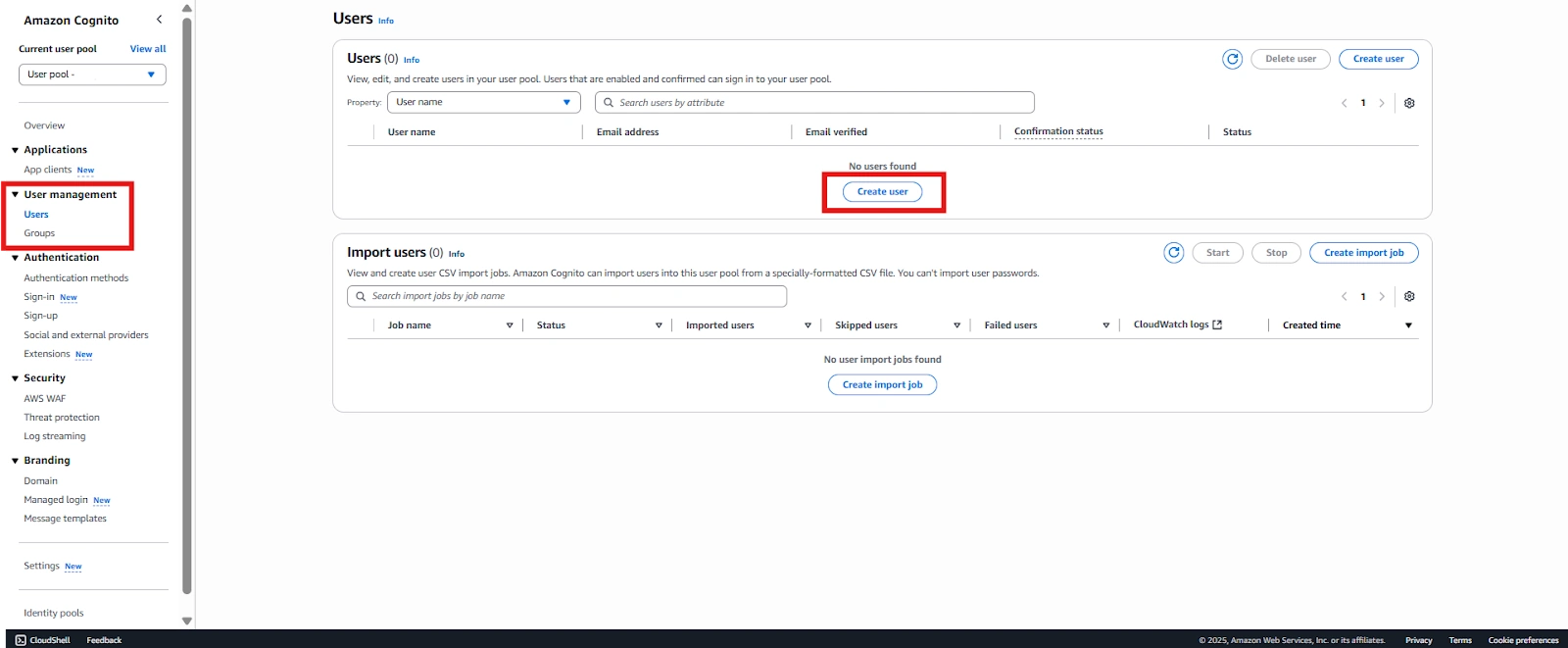Click the sidebar vertical scrollbar
This screenshot has width=1568, height=648.
(x=187, y=306)
